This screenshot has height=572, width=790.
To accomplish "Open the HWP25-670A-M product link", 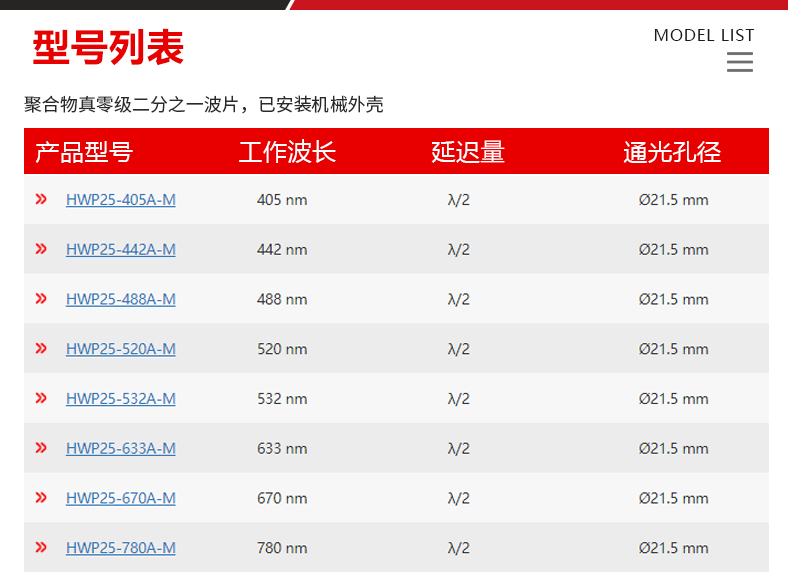I will 121,498.
